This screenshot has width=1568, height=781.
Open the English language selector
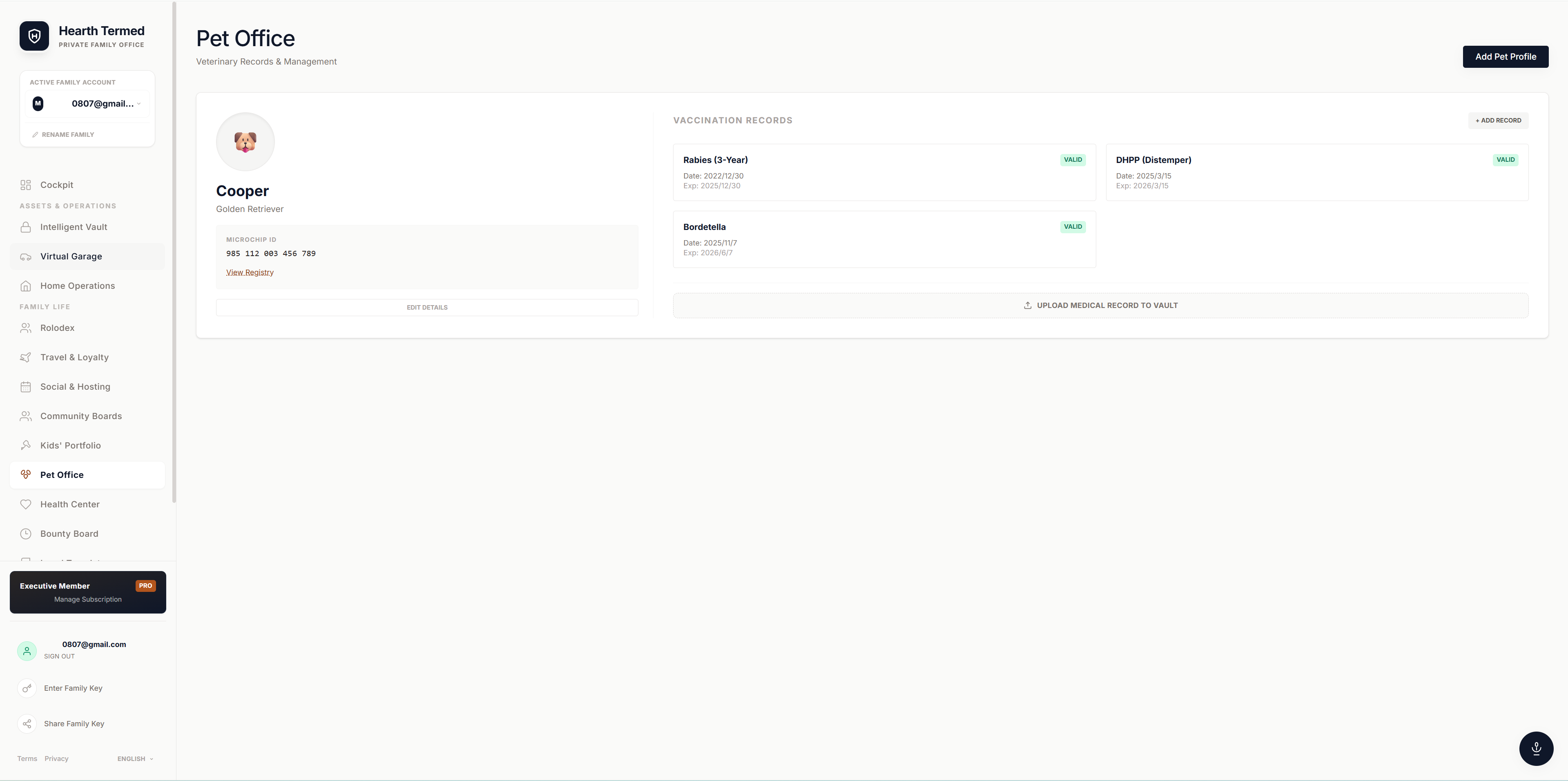[135, 759]
